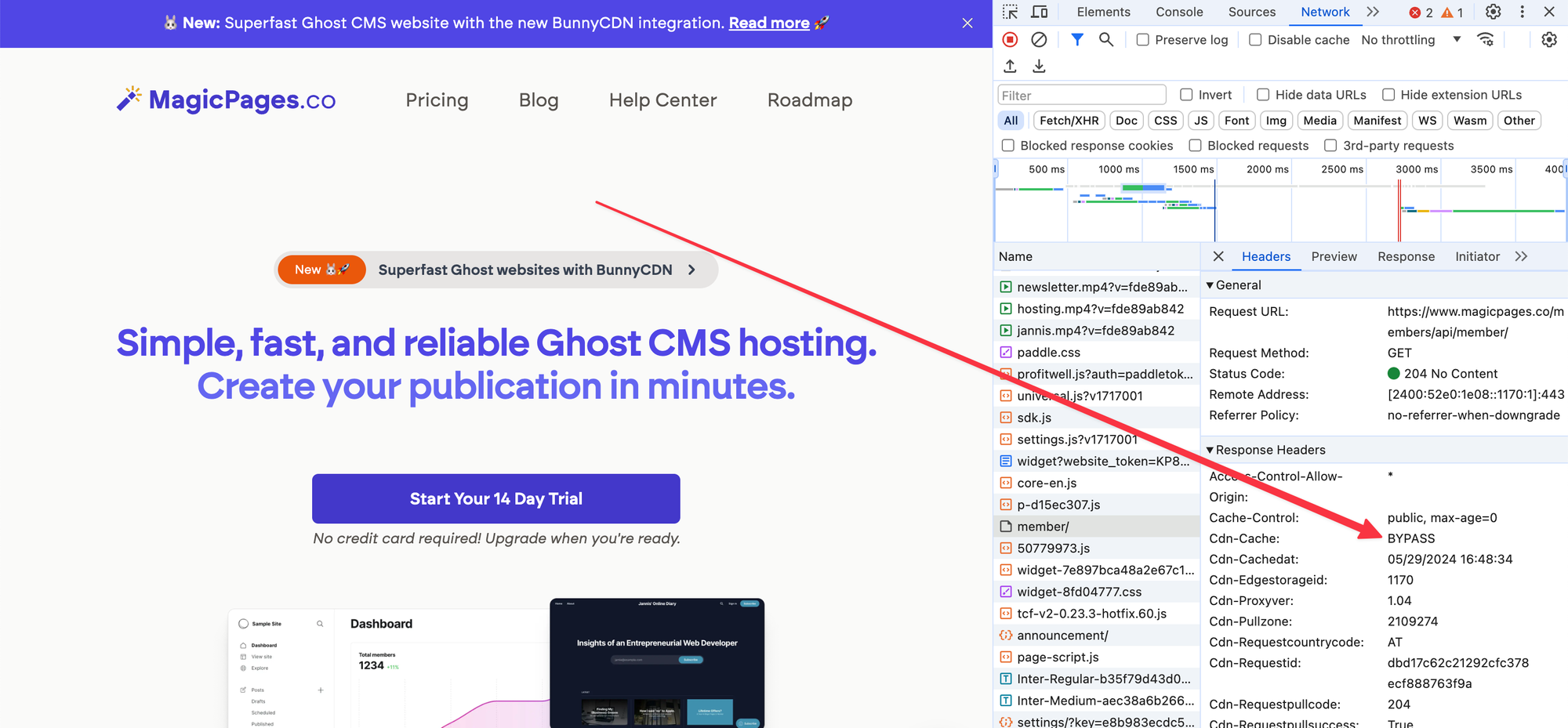Screen dimensions: 1568x728
Task: Click Start Your 14 Day Trial button
Action: 496,498
